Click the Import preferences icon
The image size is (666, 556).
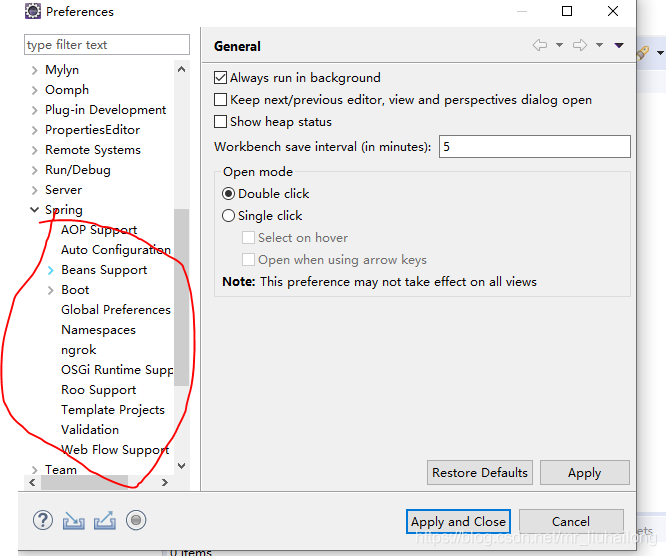[73, 521]
